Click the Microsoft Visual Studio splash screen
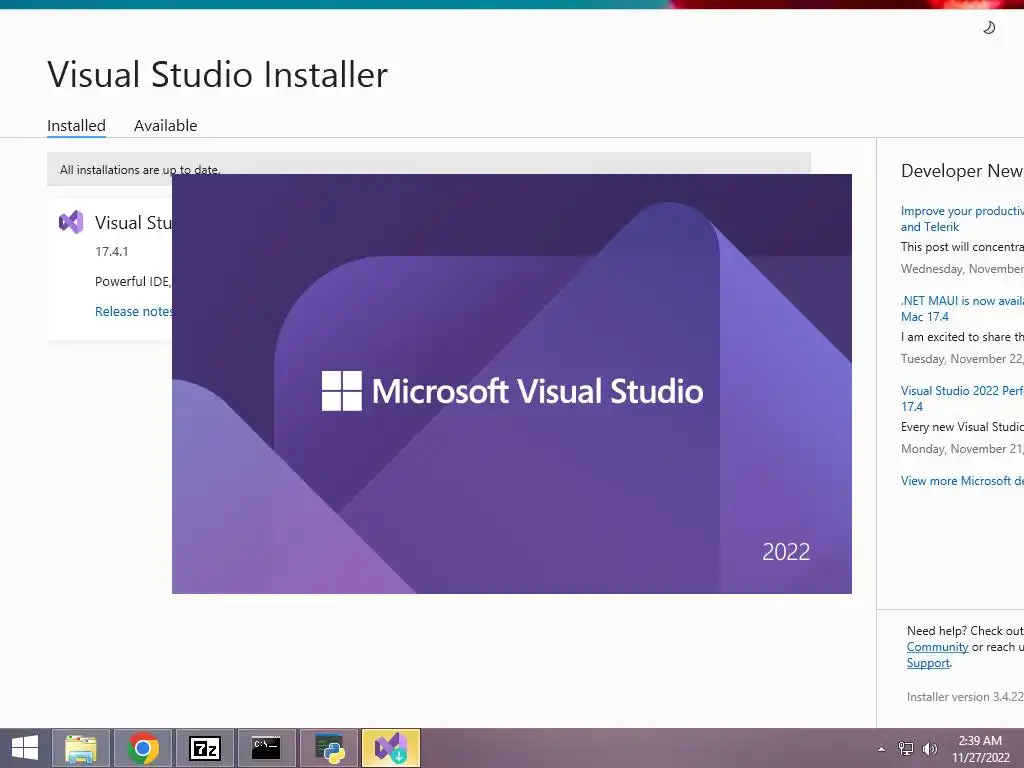Screen dimensions: 1024x768 point(511,384)
